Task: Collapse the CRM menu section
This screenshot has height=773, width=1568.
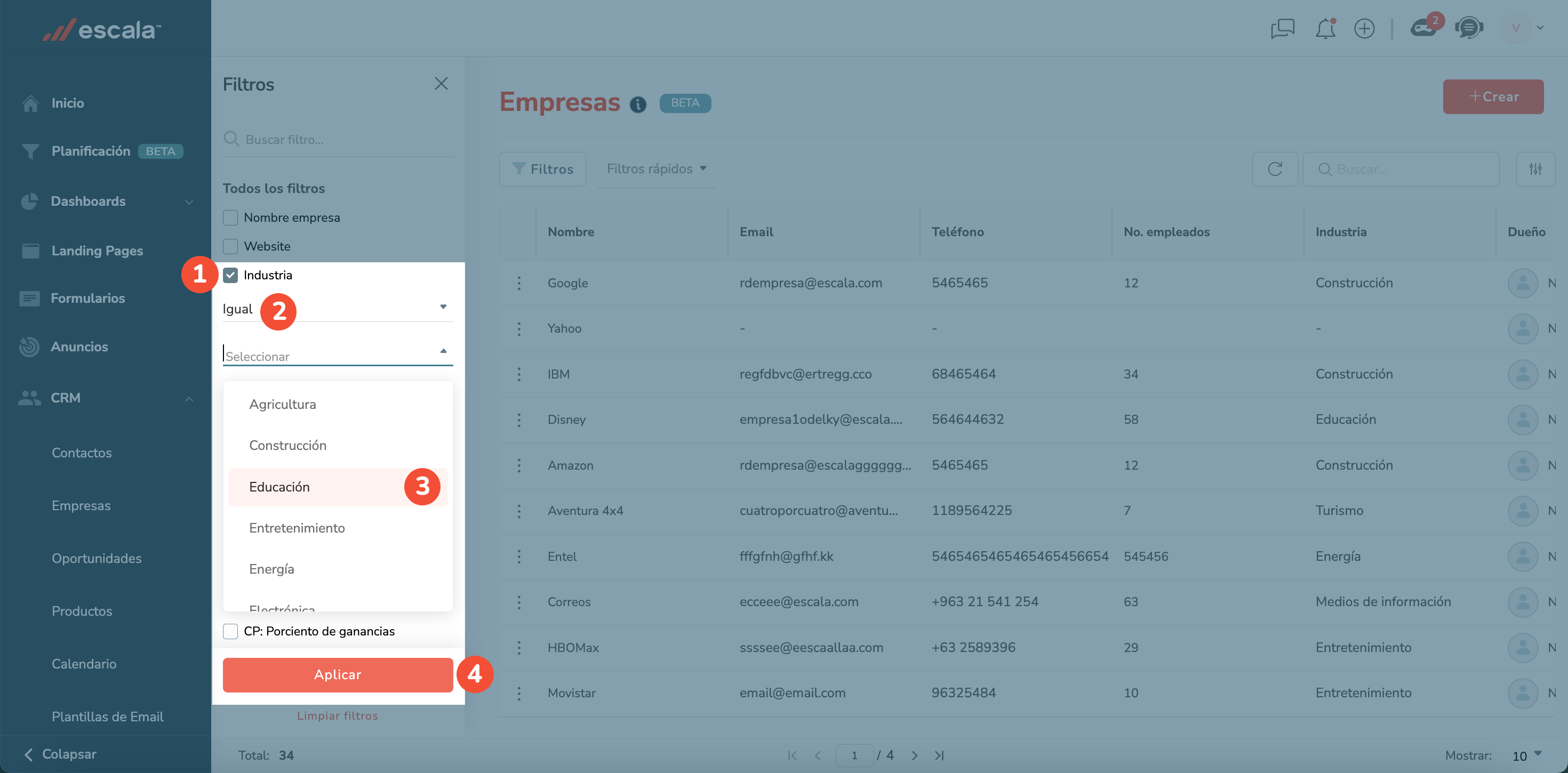Action: click(x=189, y=398)
